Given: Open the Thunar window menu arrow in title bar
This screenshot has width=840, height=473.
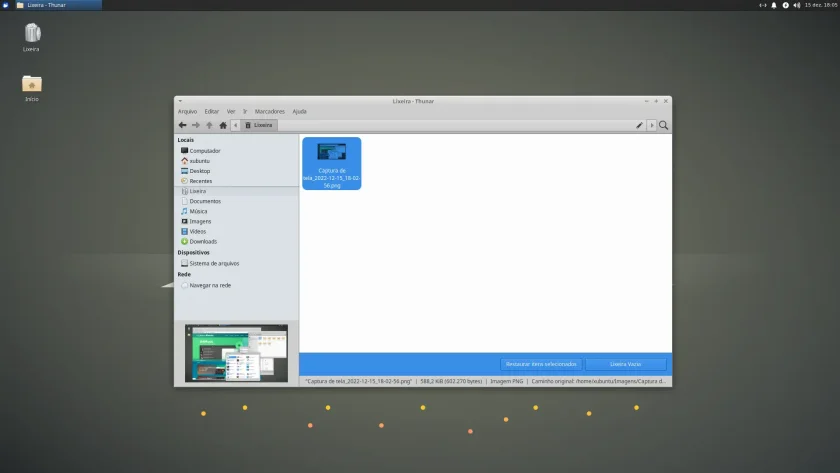Looking at the screenshot, I should [180, 101].
